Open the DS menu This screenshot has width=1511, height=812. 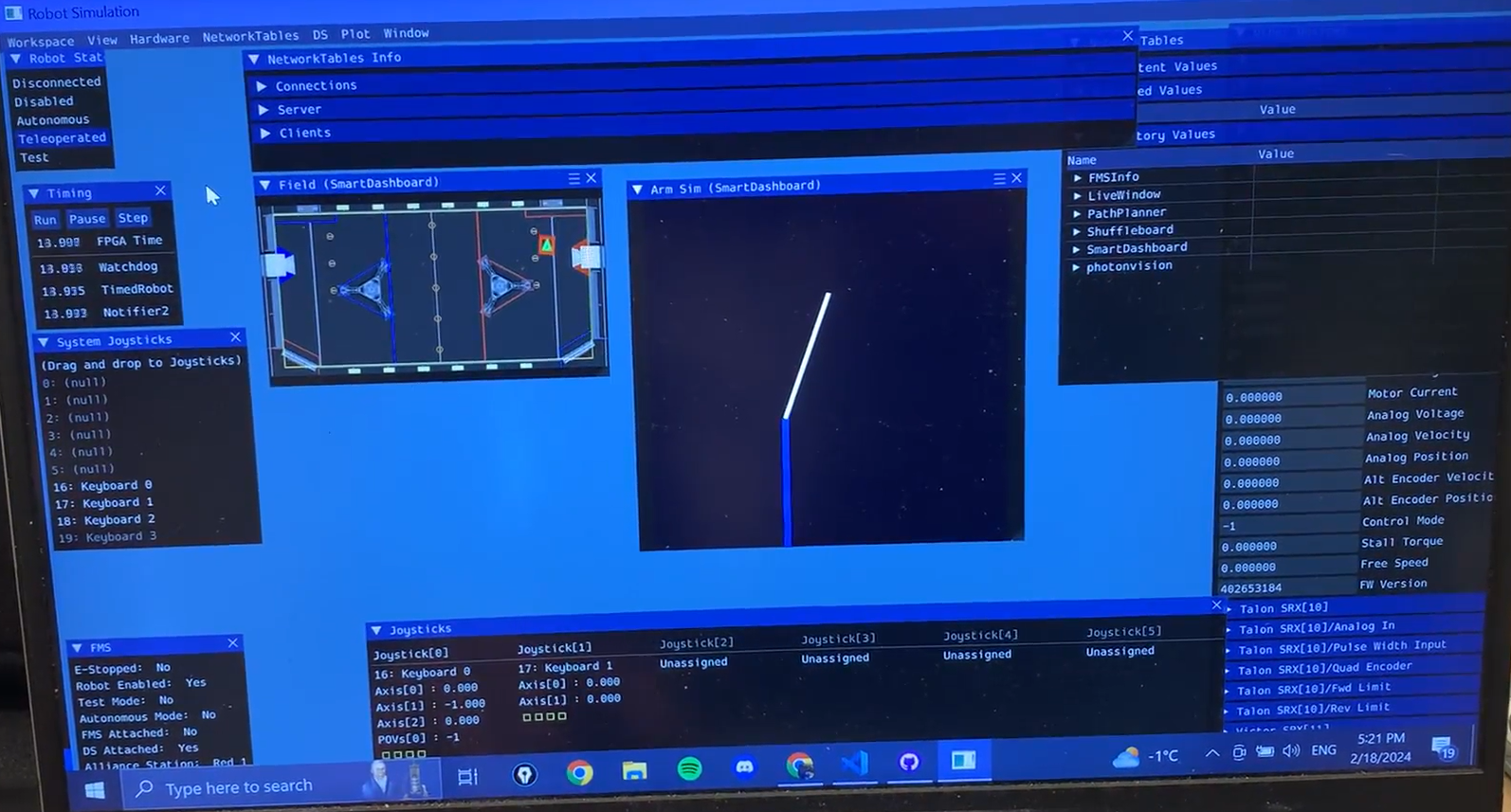click(x=320, y=34)
